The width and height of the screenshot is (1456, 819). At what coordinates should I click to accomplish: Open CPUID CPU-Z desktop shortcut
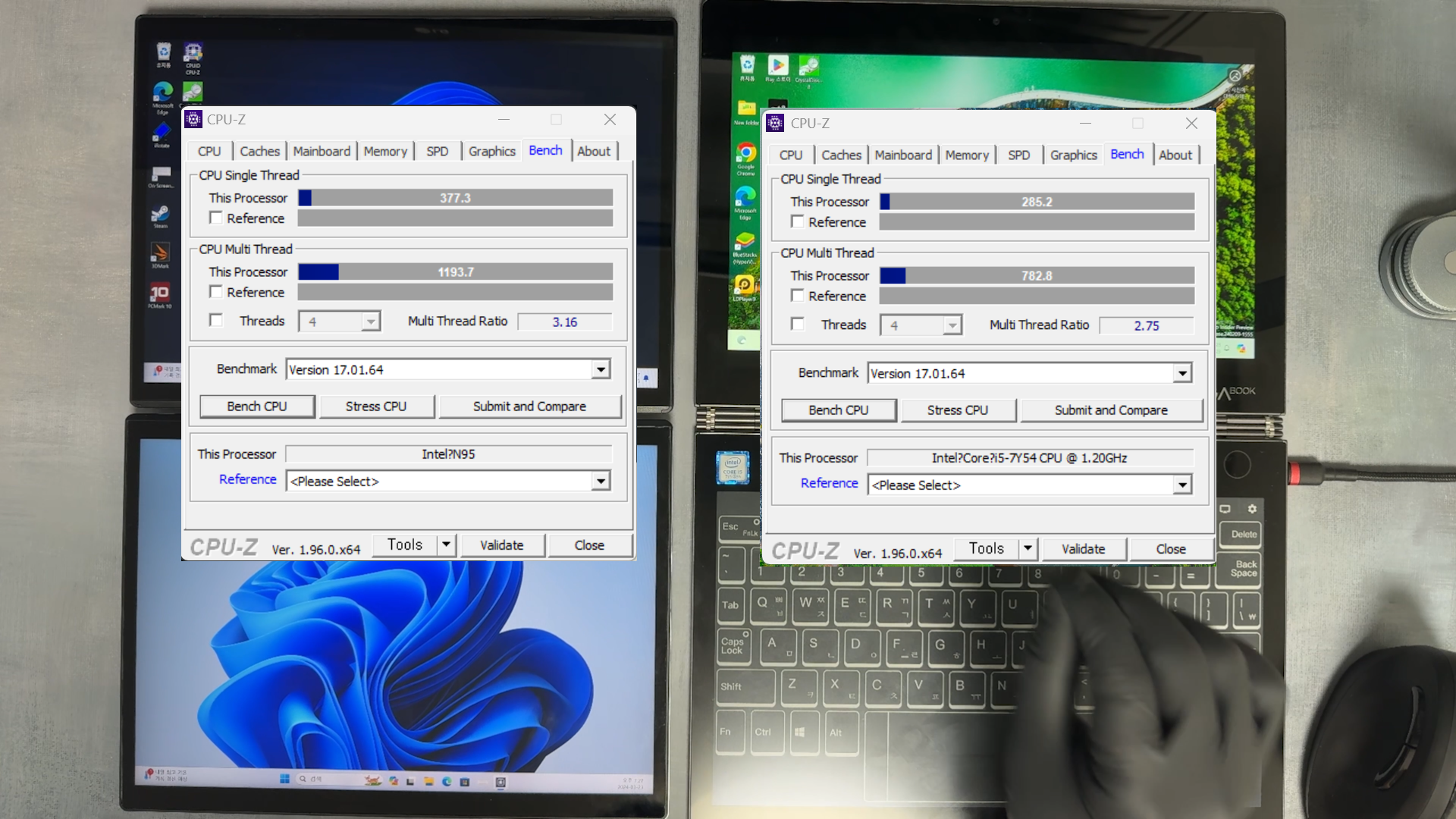tap(193, 55)
